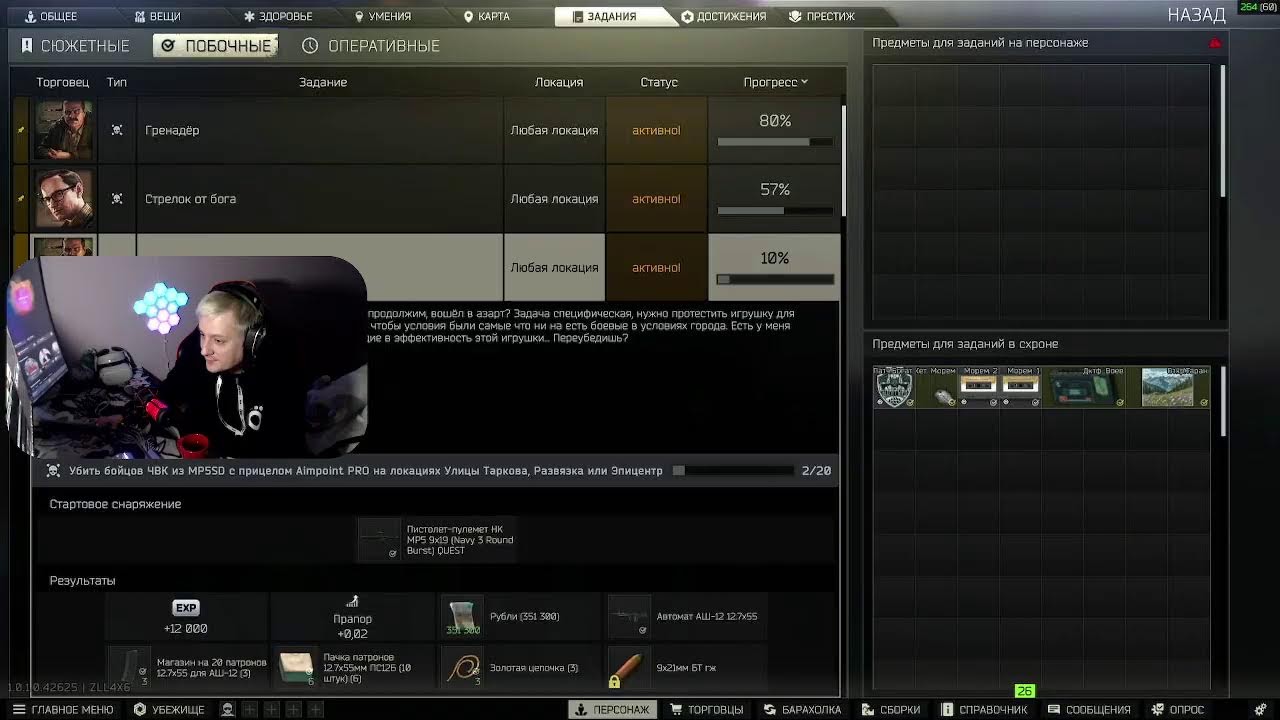Click the 10% progress bar
Image resolution: width=1280 pixels, height=720 pixels.
775,280
